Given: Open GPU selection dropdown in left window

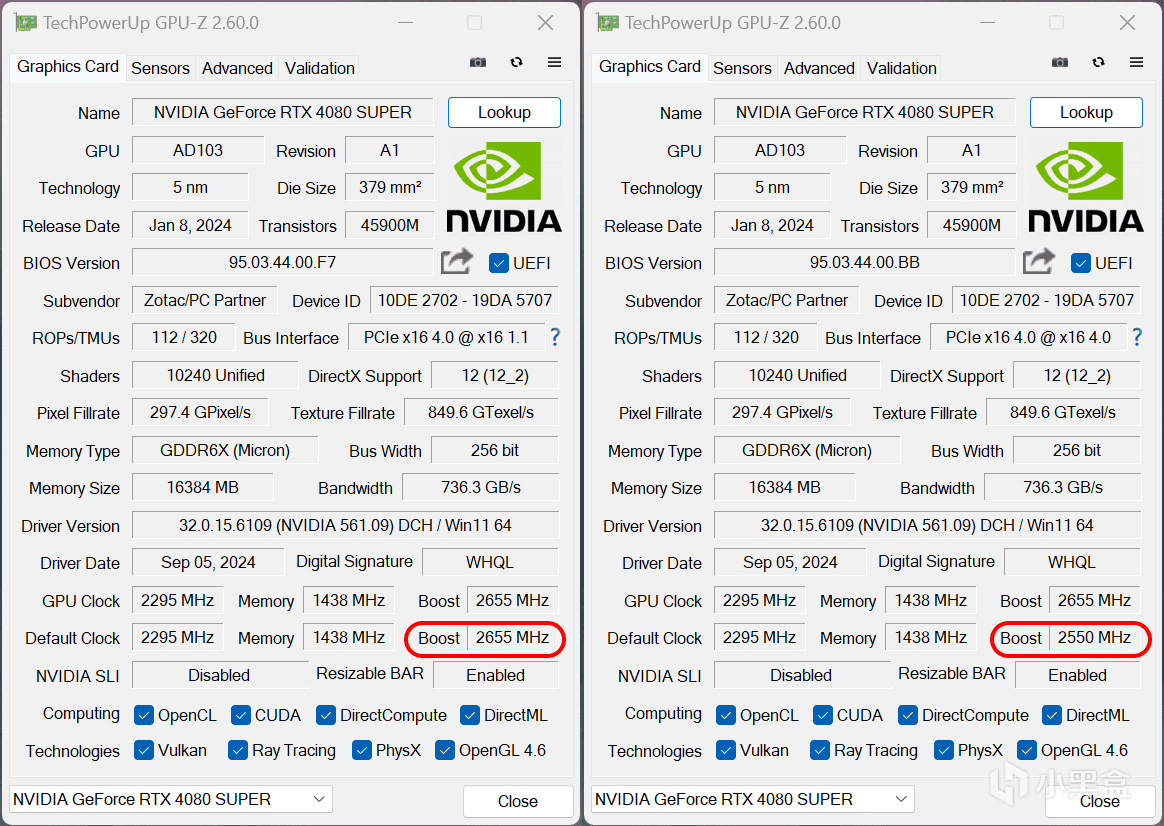Looking at the screenshot, I should tap(171, 799).
